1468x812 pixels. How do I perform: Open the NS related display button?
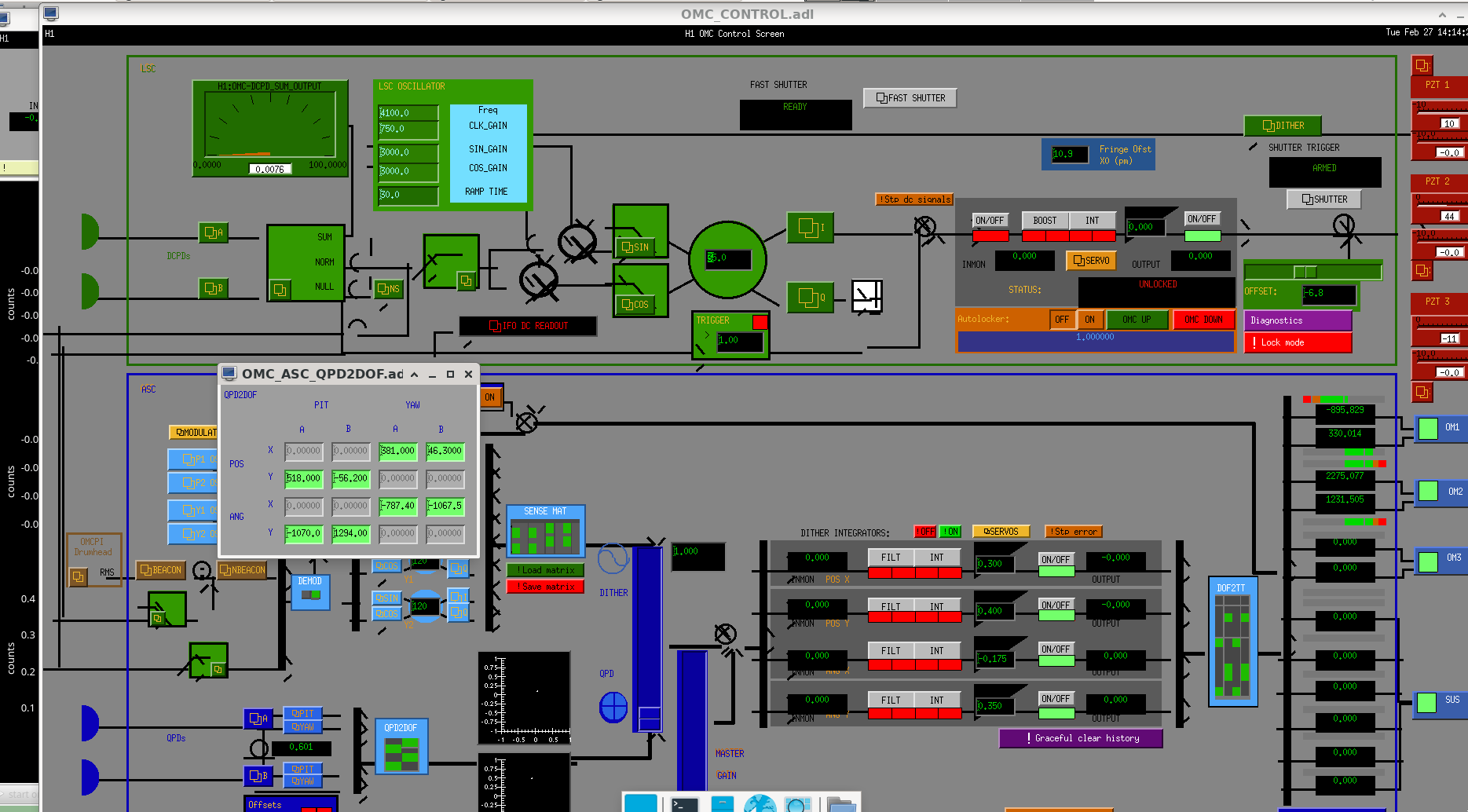pyautogui.click(x=389, y=289)
